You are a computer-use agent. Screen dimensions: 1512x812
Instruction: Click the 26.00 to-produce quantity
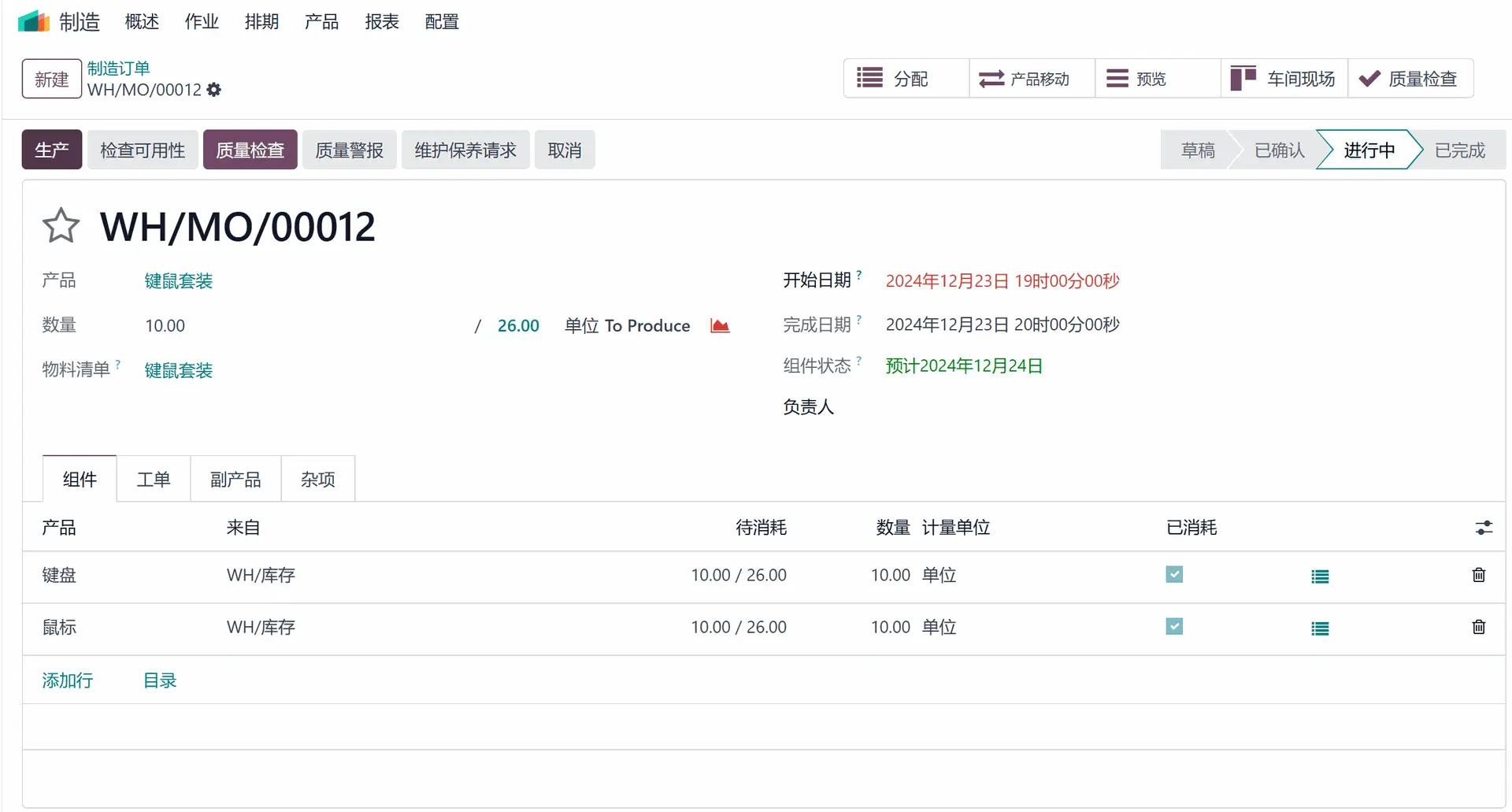point(518,325)
